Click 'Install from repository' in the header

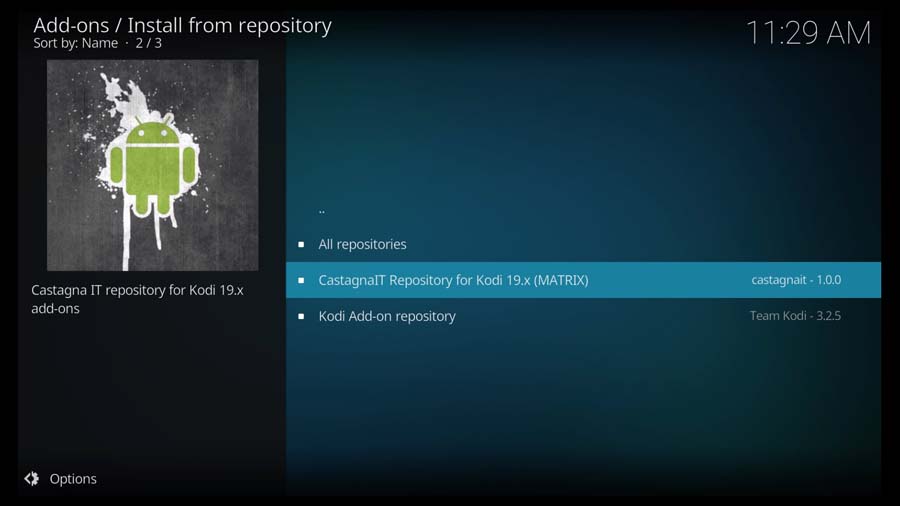[230, 25]
